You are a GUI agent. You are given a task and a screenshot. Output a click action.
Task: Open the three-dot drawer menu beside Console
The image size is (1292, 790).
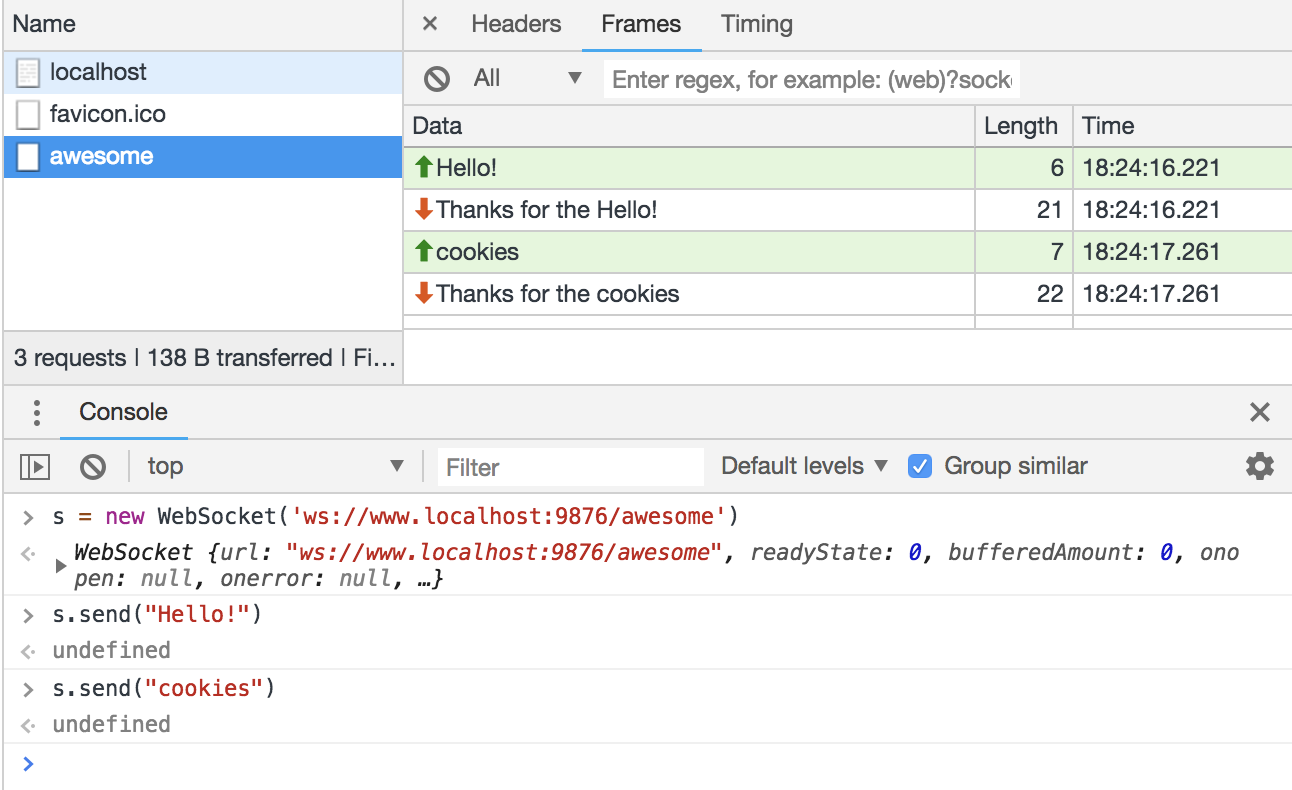tap(36, 412)
